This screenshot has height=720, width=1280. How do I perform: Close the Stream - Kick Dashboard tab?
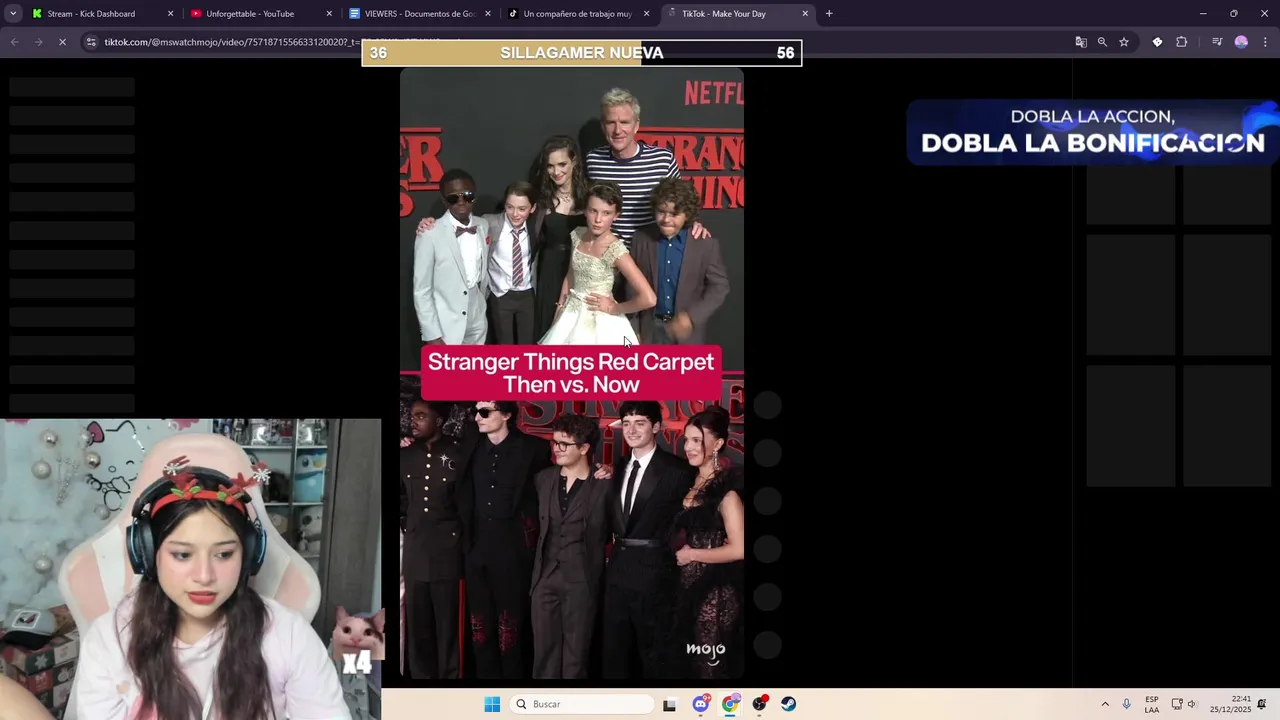point(170,14)
